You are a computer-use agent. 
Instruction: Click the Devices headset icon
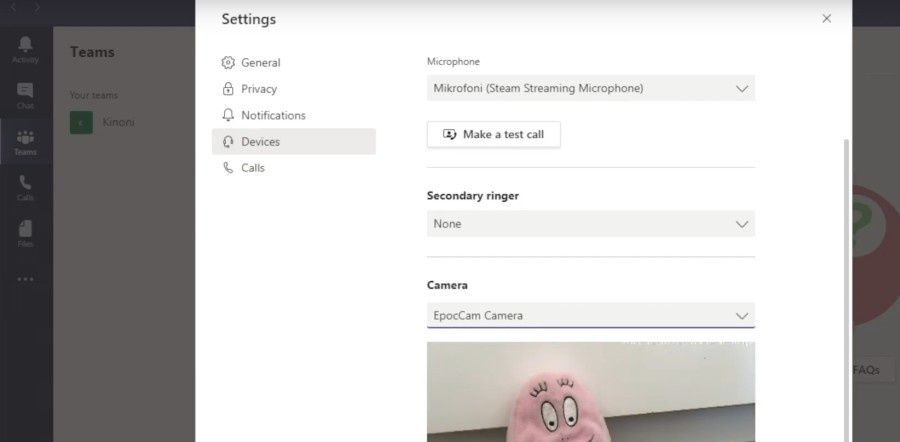click(x=228, y=142)
